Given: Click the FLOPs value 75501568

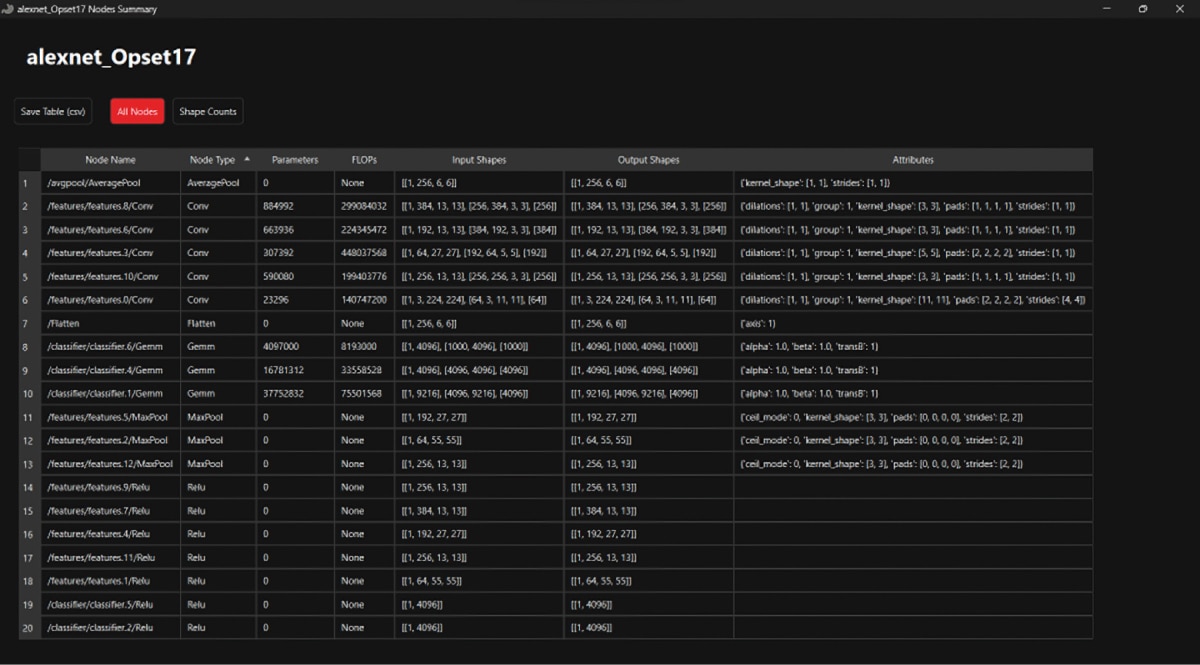Looking at the screenshot, I should click(361, 393).
